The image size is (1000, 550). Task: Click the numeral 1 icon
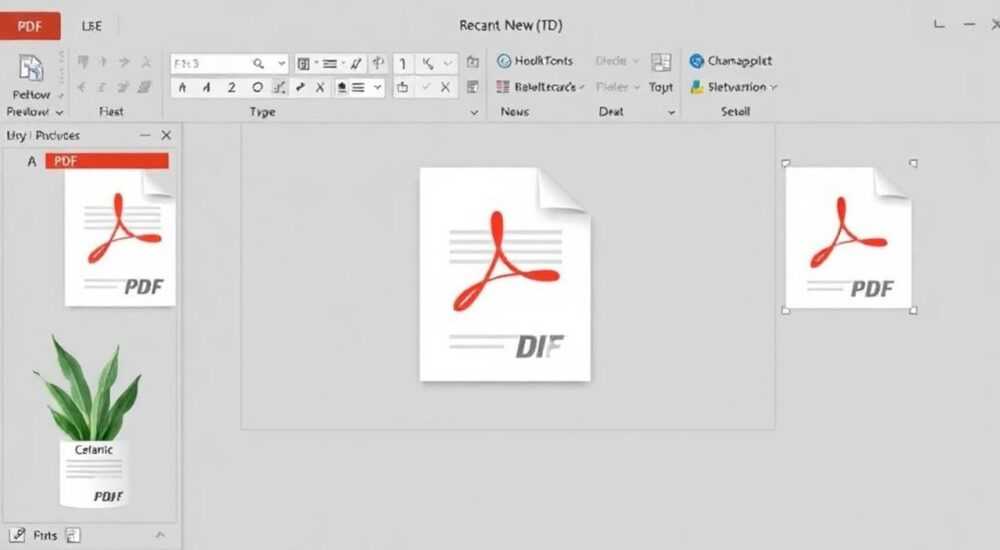click(402, 64)
